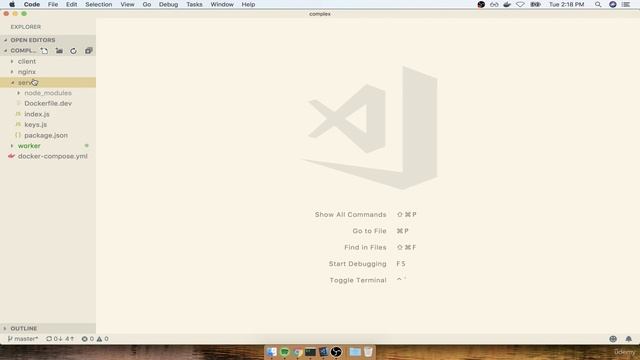The height and width of the screenshot is (360, 640).
Task: Collapse all folders in Explorer
Action: pos(89,51)
